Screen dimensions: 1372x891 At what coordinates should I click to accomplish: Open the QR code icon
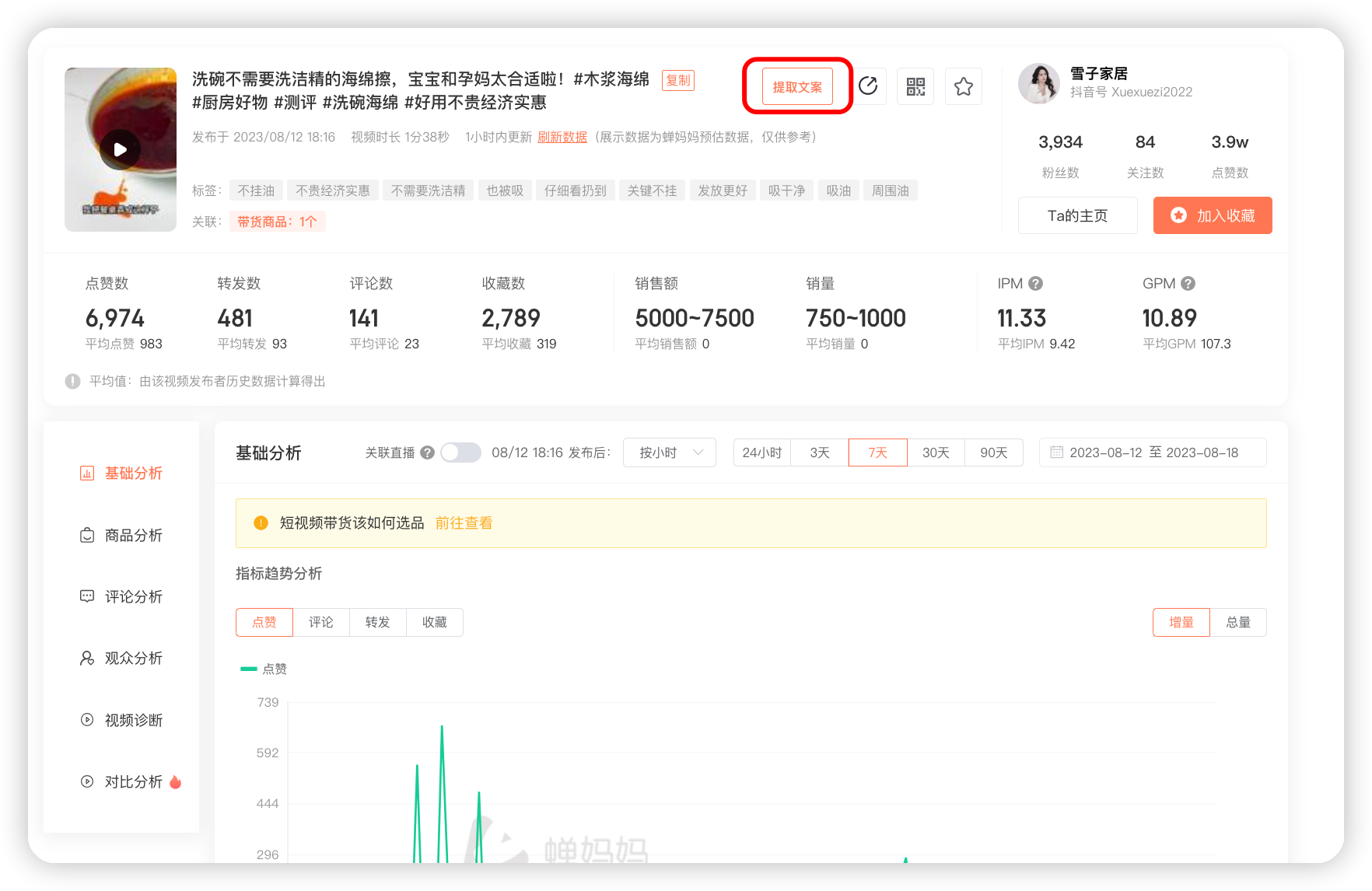(915, 86)
